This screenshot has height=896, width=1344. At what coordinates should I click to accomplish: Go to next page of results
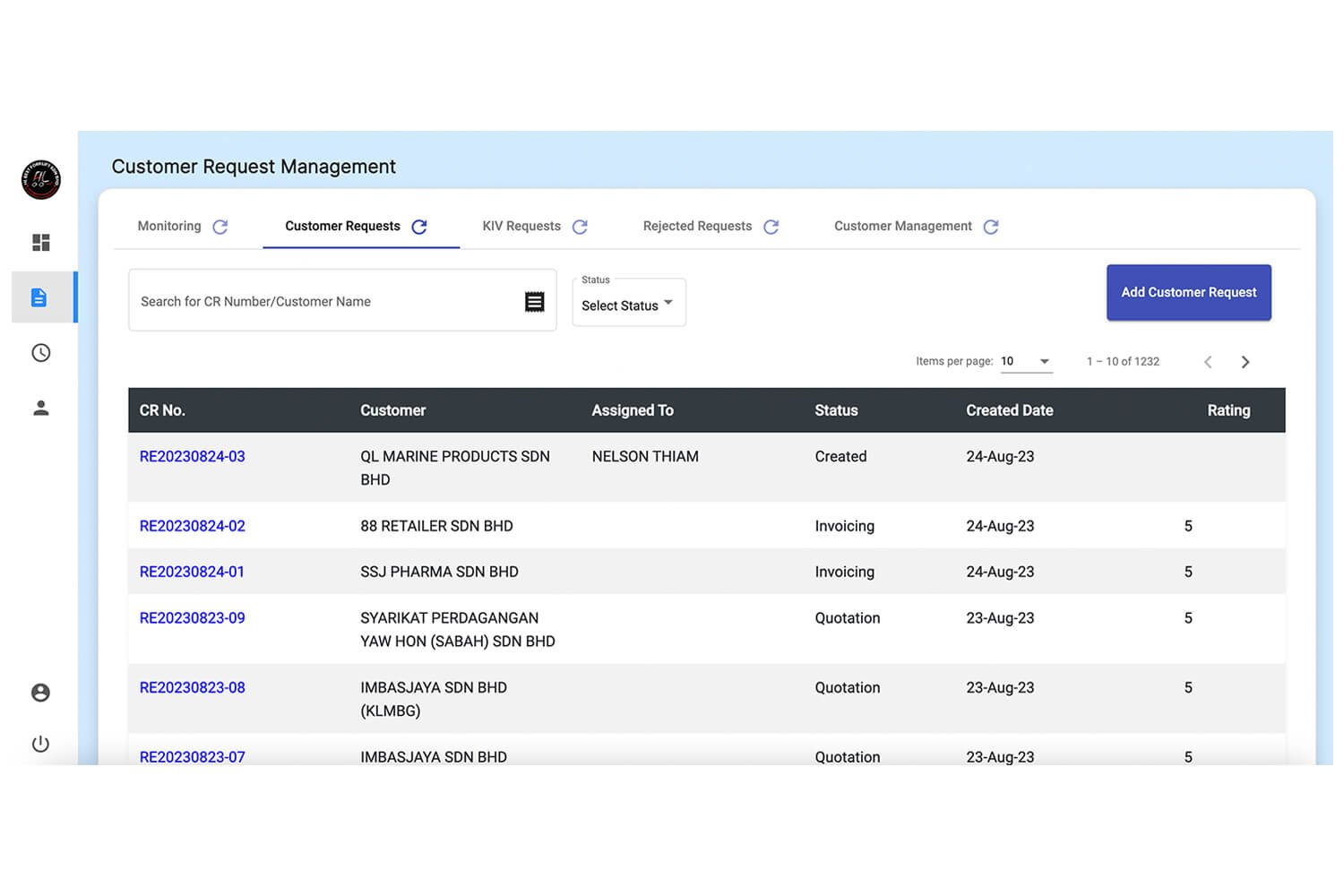pyautogui.click(x=1245, y=362)
